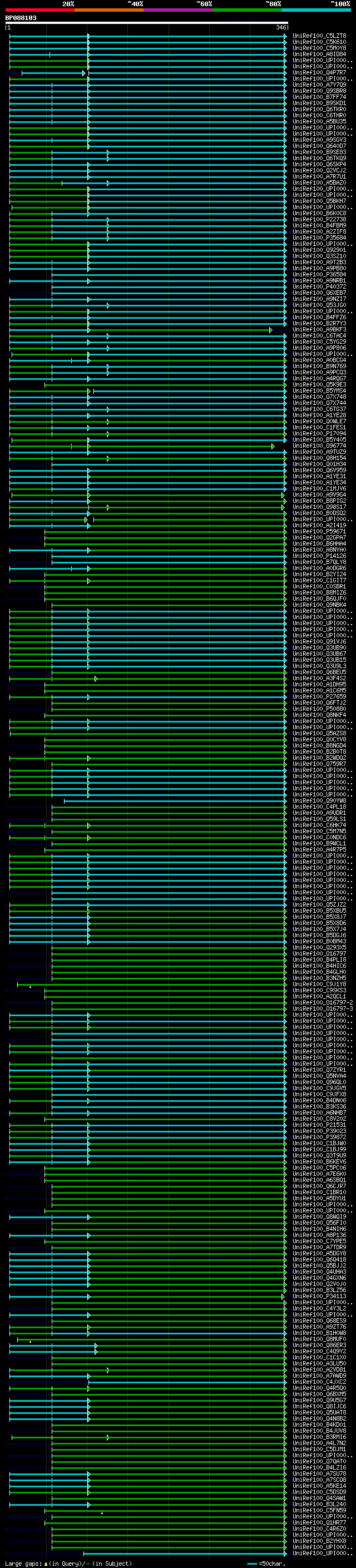Click the red 20% identity legend segment
The height and width of the screenshot is (1568, 356).
pyautogui.click(x=39, y=11)
